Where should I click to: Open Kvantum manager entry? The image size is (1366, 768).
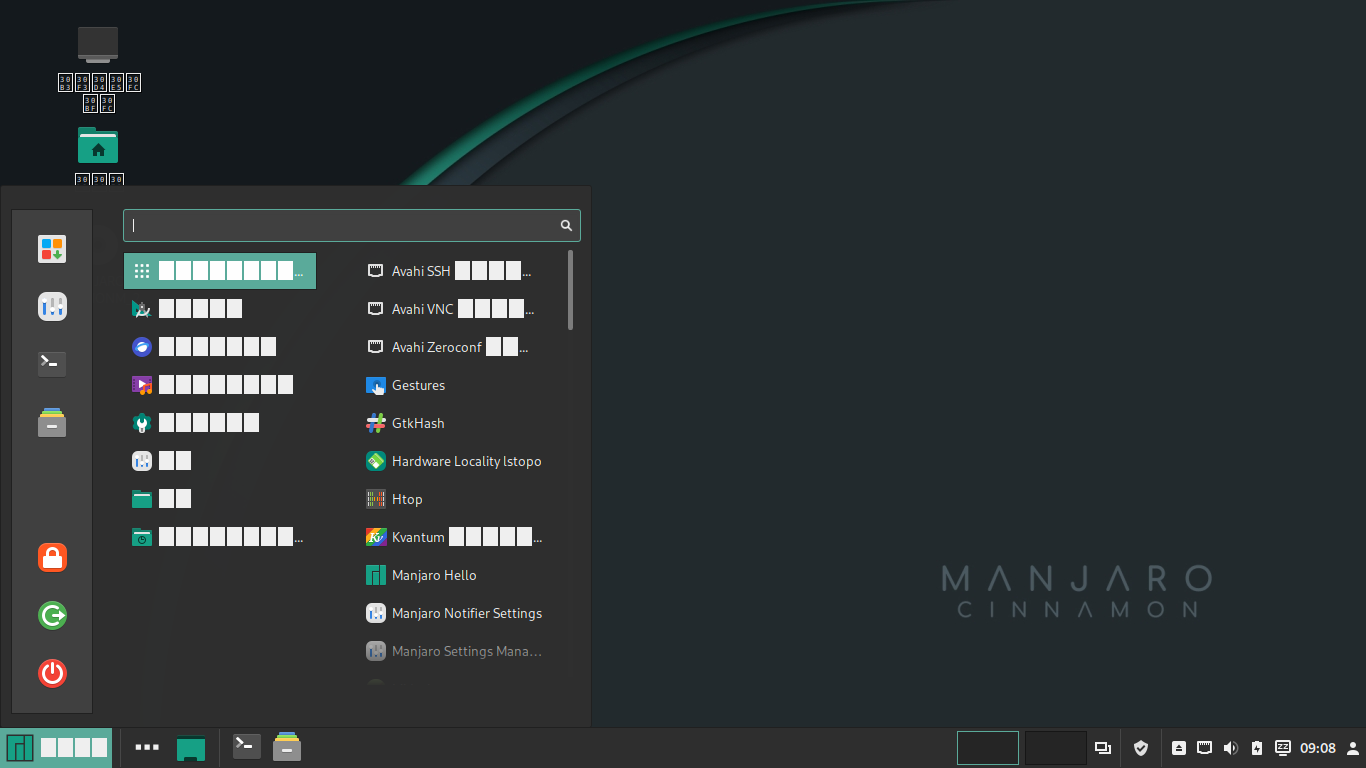[460, 537]
